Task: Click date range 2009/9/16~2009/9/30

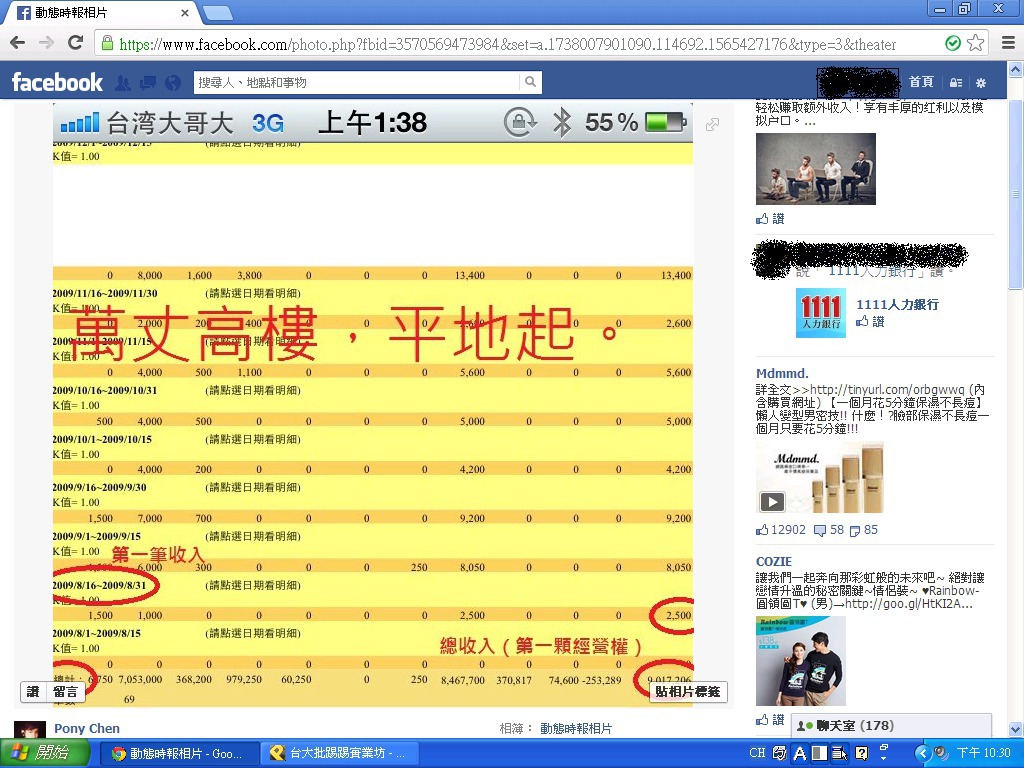Action: pos(99,488)
